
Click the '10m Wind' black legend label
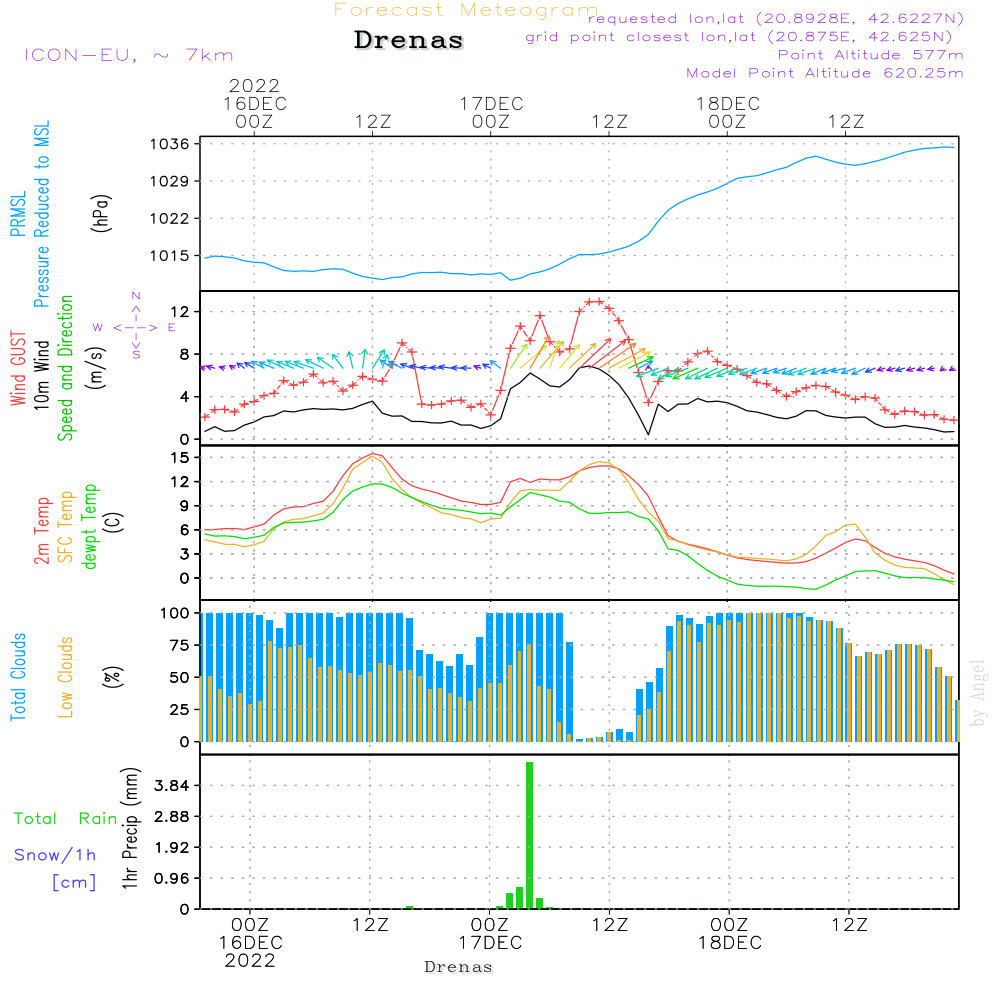pyautogui.click(x=41, y=374)
